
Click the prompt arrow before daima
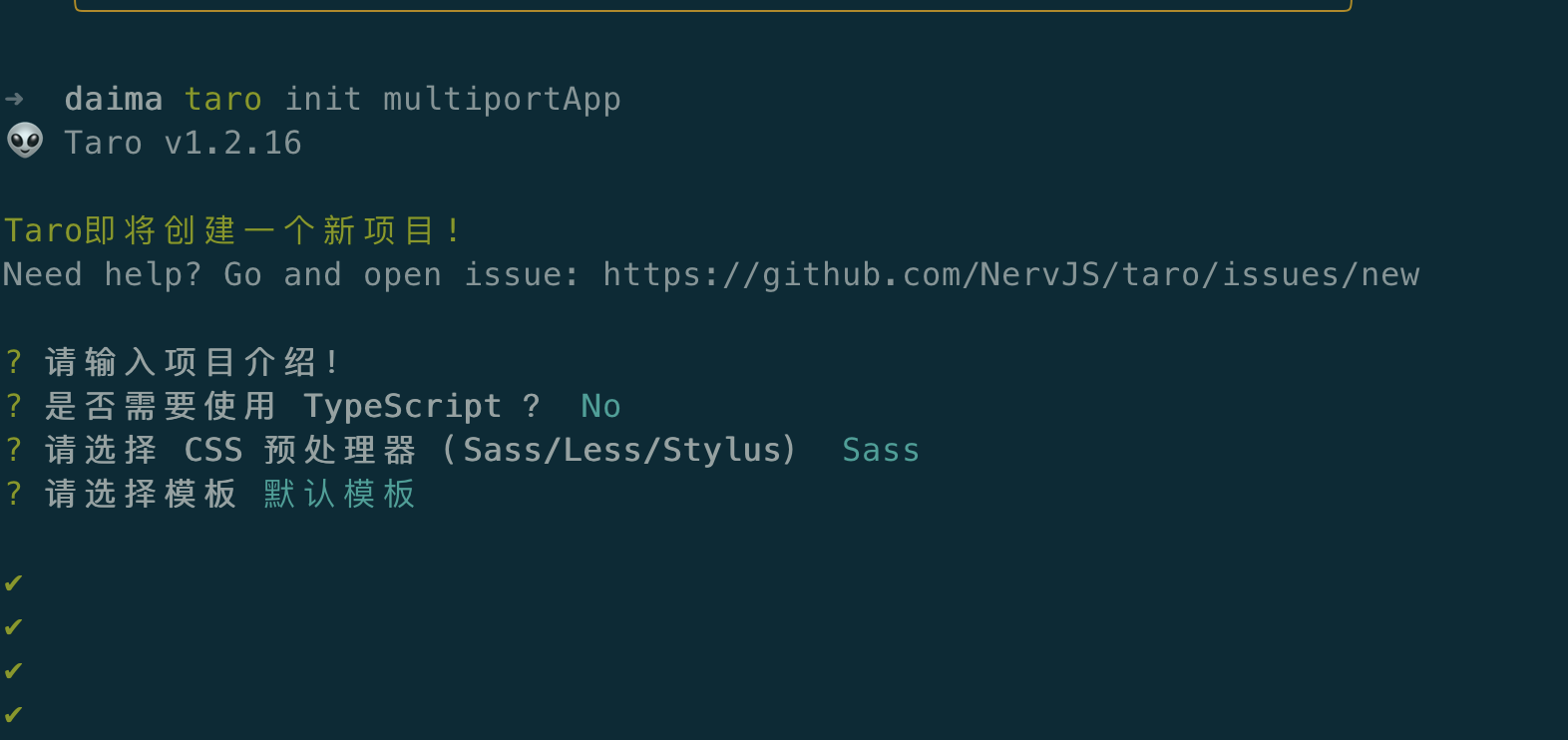click(14, 99)
